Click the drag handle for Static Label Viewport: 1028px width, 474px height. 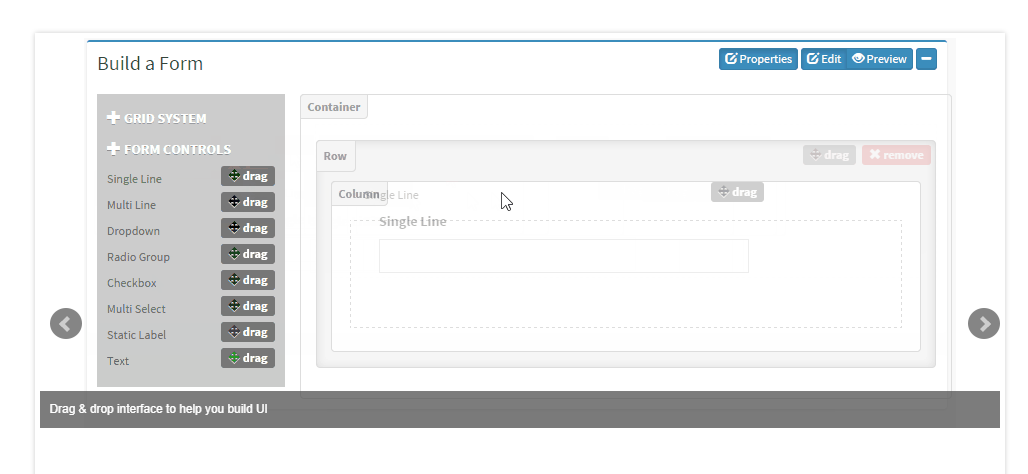click(247, 332)
